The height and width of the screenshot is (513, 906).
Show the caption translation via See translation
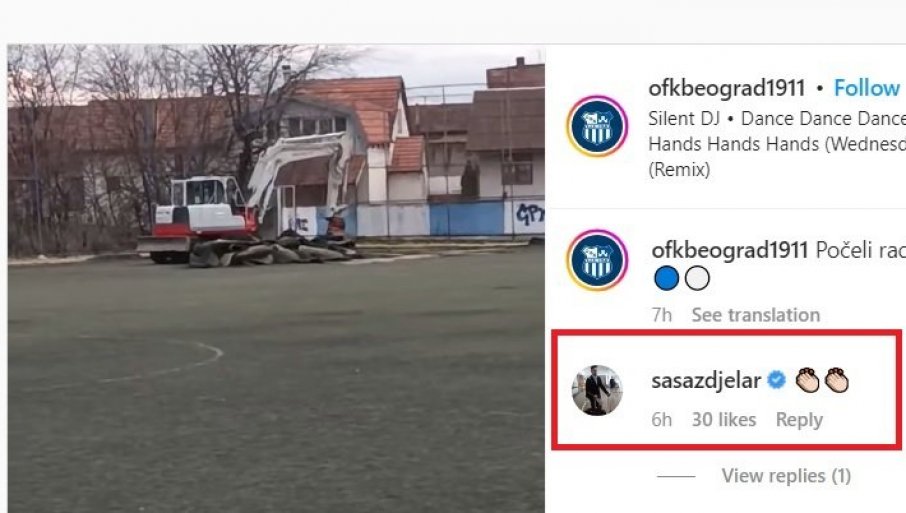coord(756,315)
